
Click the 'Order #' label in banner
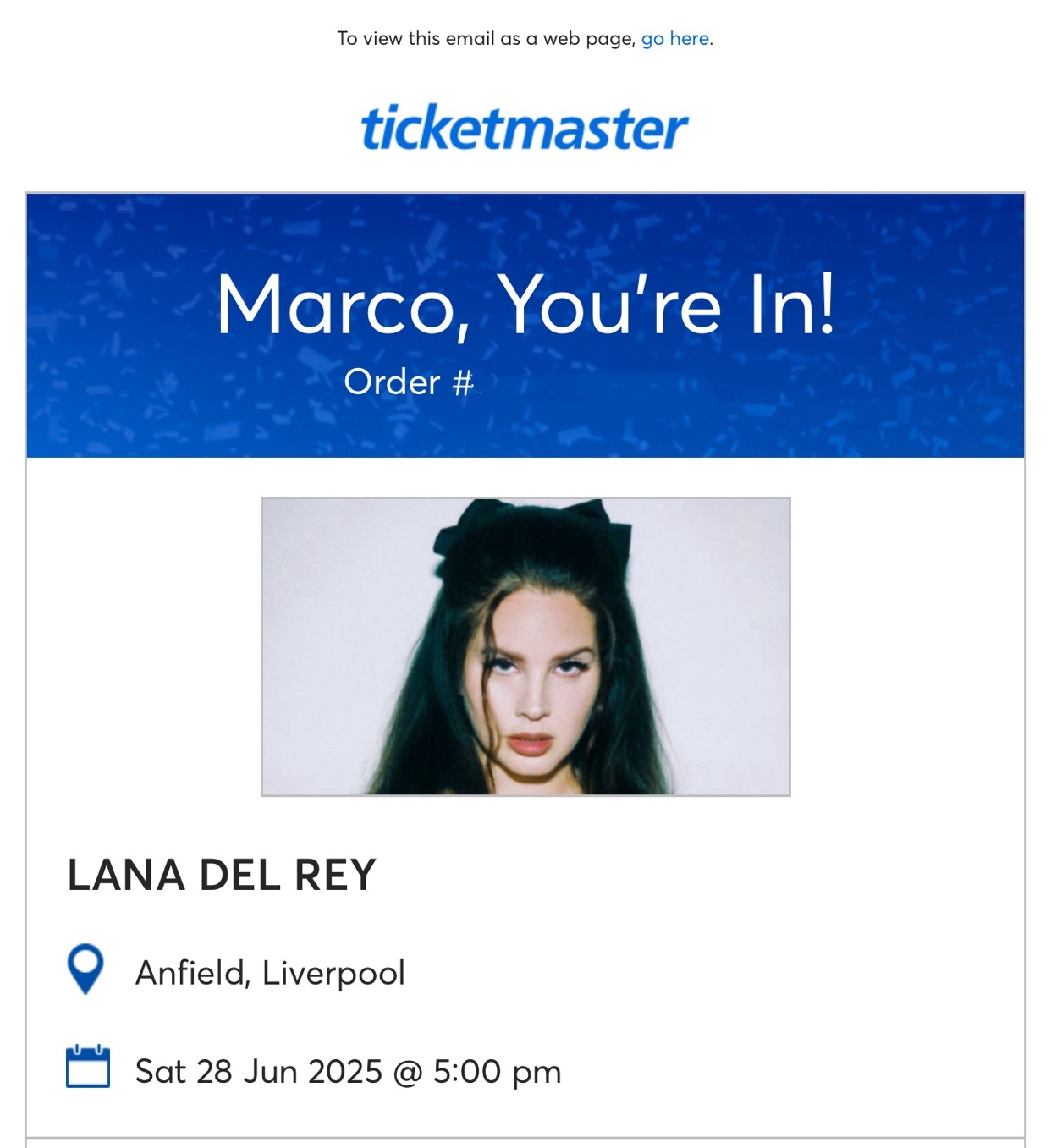[x=409, y=382]
